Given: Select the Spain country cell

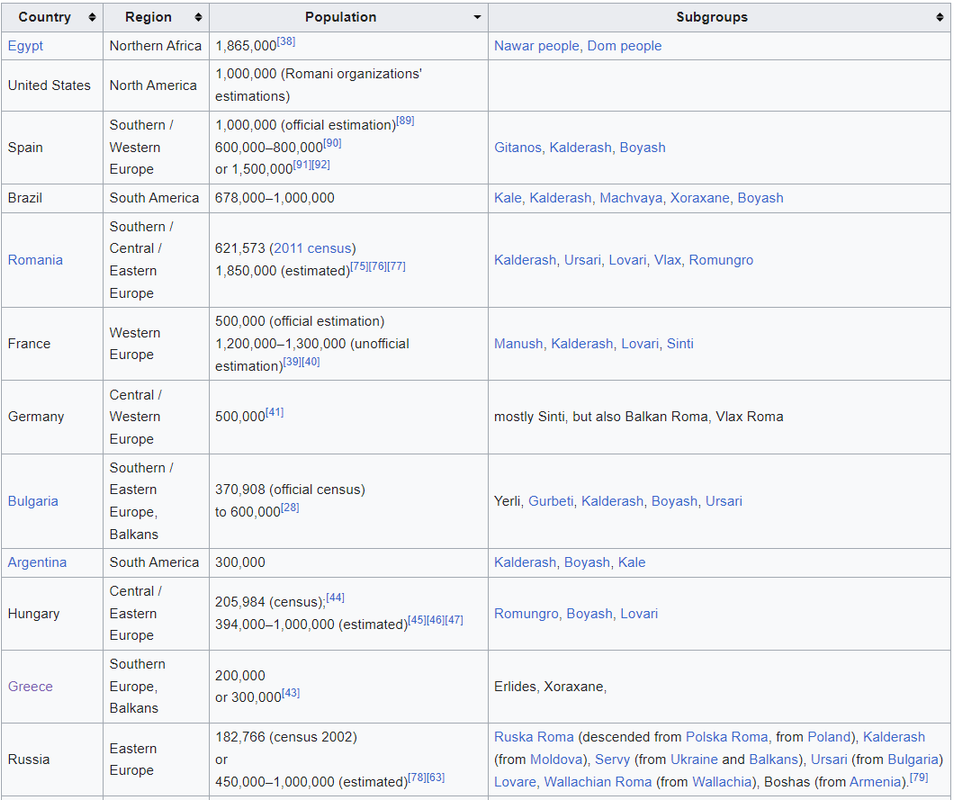Looking at the screenshot, I should click(x=52, y=147).
